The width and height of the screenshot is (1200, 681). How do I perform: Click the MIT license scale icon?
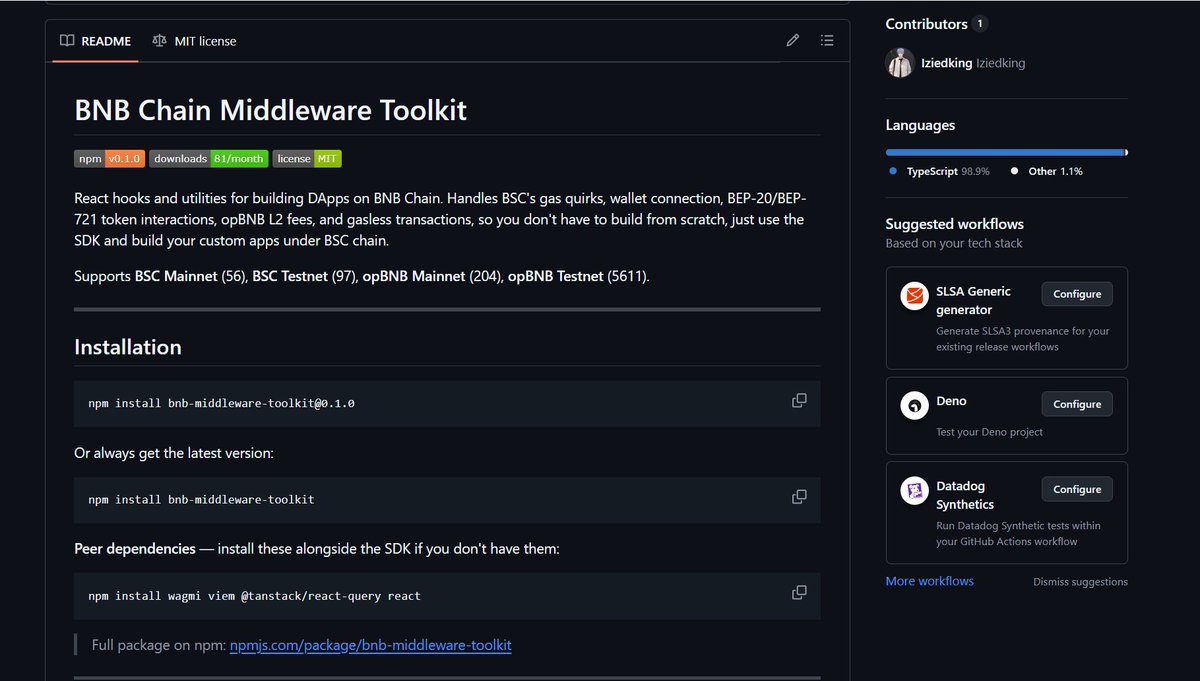[160, 41]
